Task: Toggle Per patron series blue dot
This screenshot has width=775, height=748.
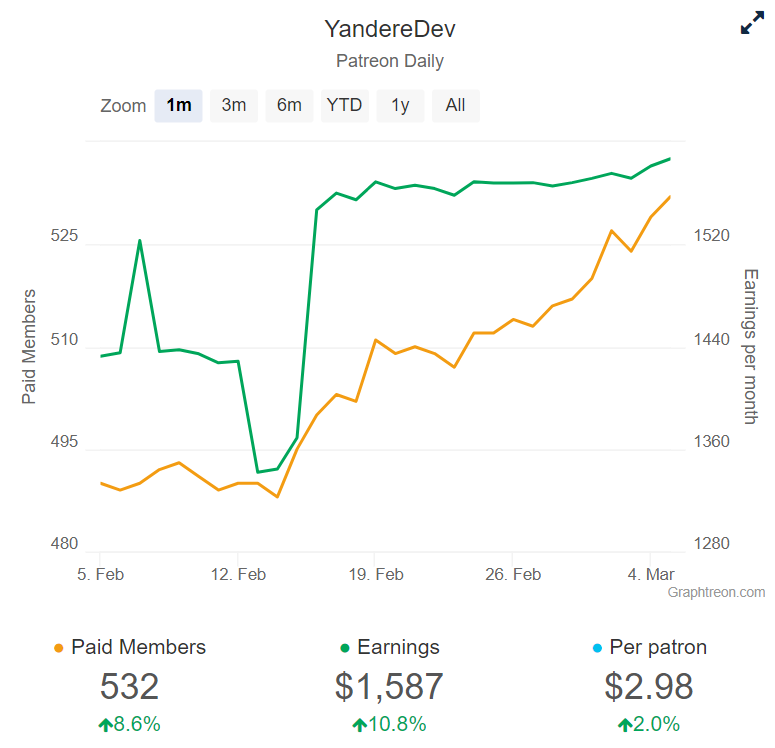Action: (x=597, y=648)
